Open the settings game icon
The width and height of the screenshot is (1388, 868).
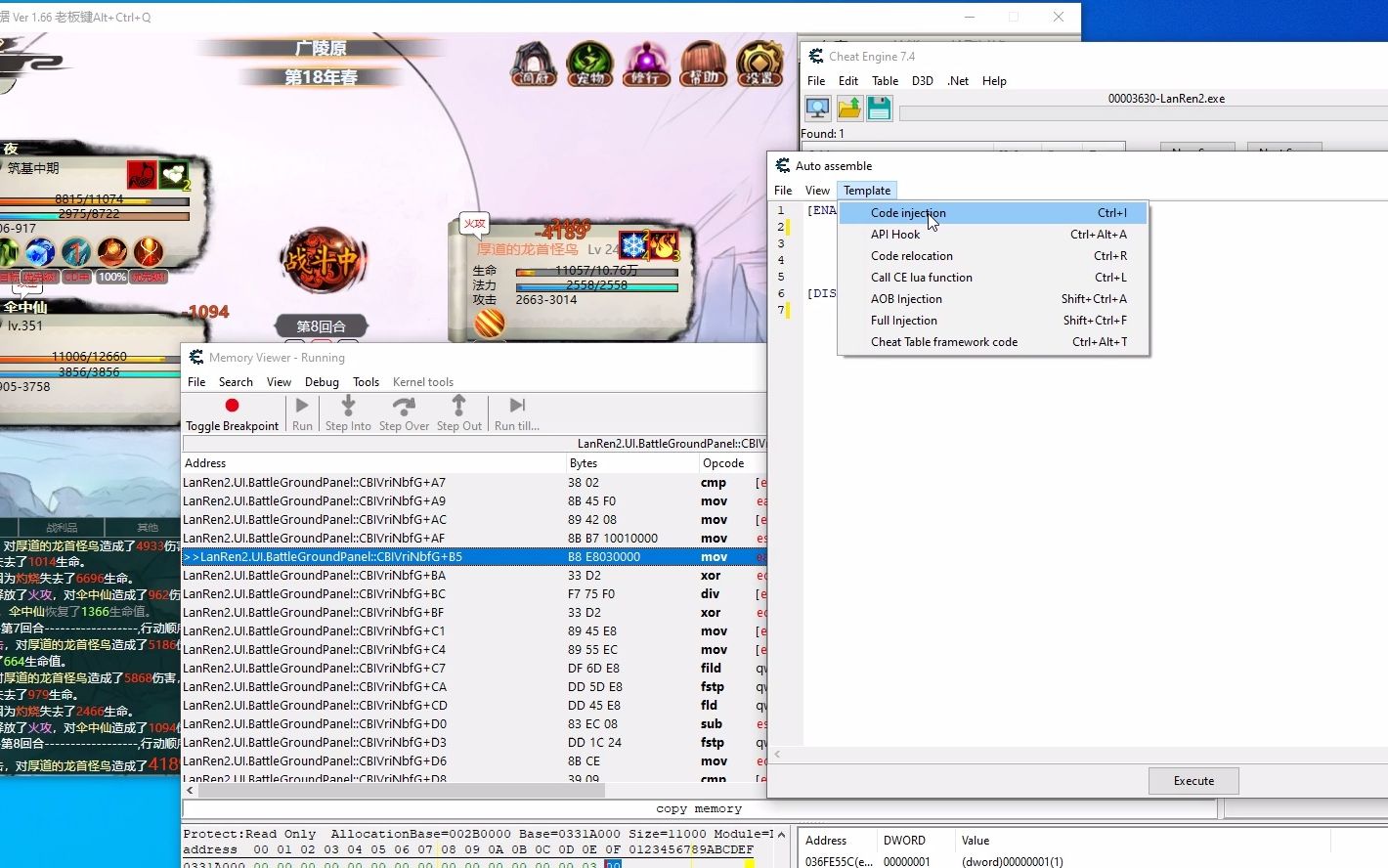tap(759, 64)
